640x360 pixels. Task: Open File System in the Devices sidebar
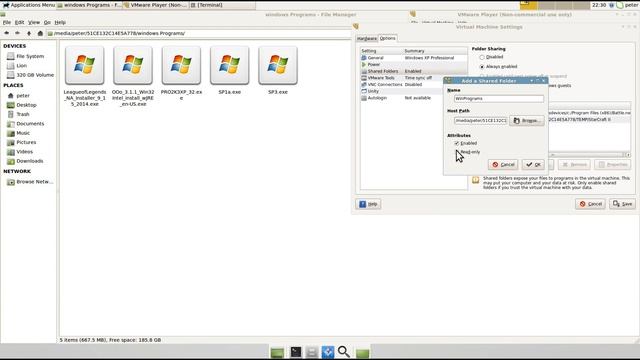[25, 56]
